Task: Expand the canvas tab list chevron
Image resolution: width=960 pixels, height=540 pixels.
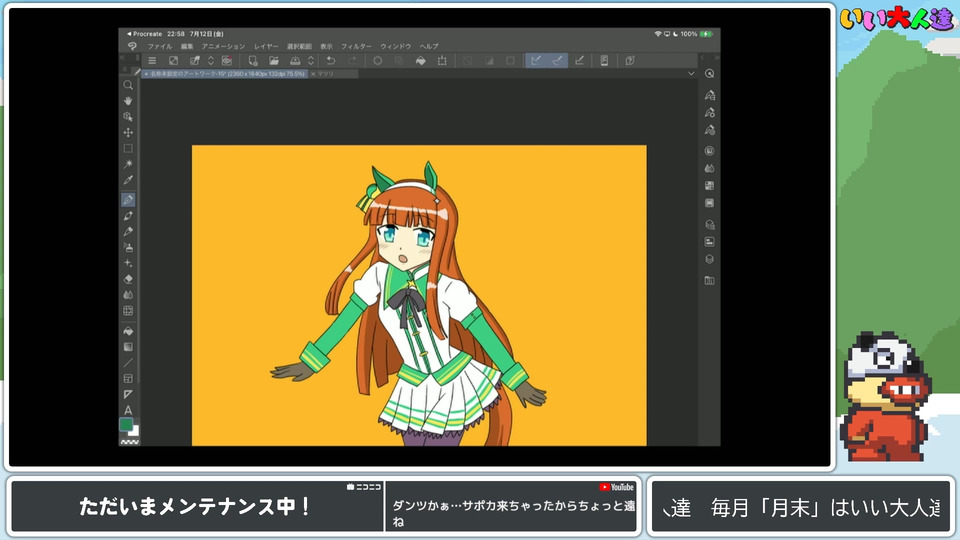Action: pyautogui.click(x=691, y=73)
